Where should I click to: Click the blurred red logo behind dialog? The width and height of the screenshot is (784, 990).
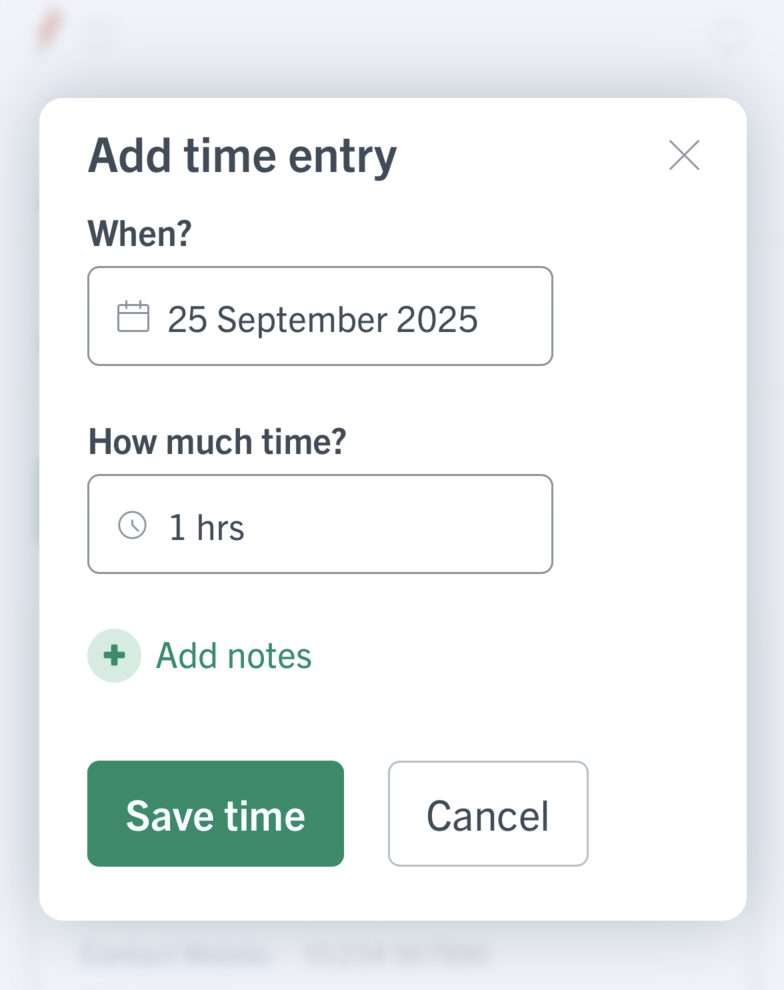click(49, 28)
